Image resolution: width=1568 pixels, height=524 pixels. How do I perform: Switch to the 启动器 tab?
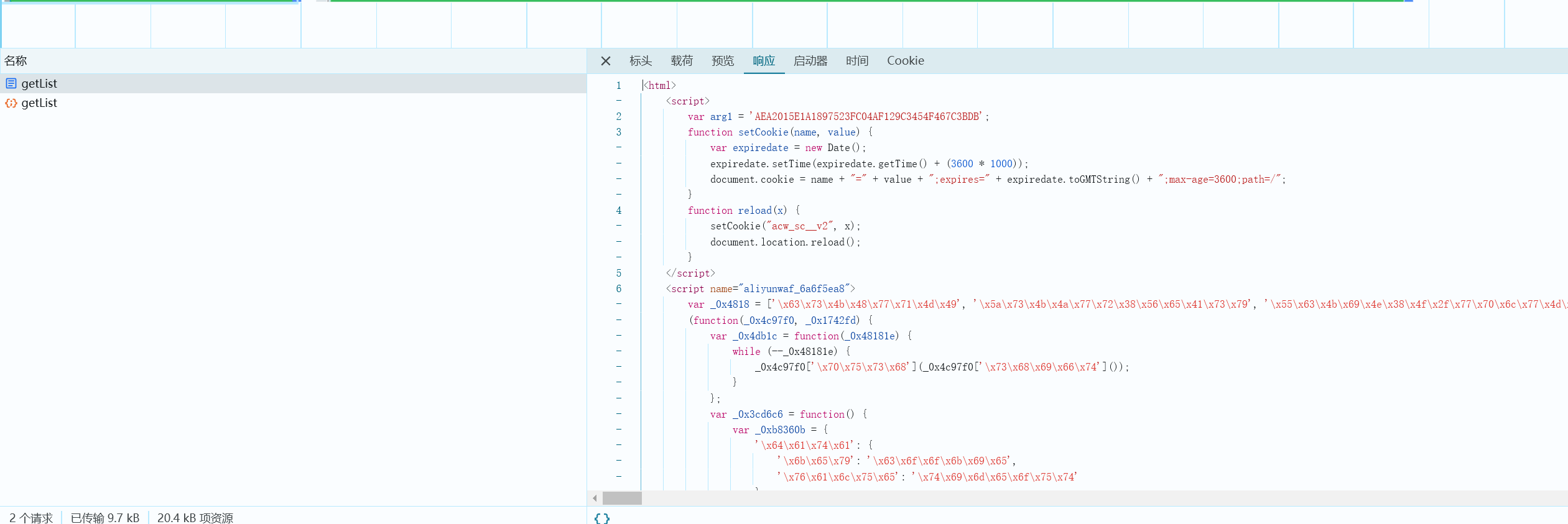pyautogui.click(x=810, y=61)
